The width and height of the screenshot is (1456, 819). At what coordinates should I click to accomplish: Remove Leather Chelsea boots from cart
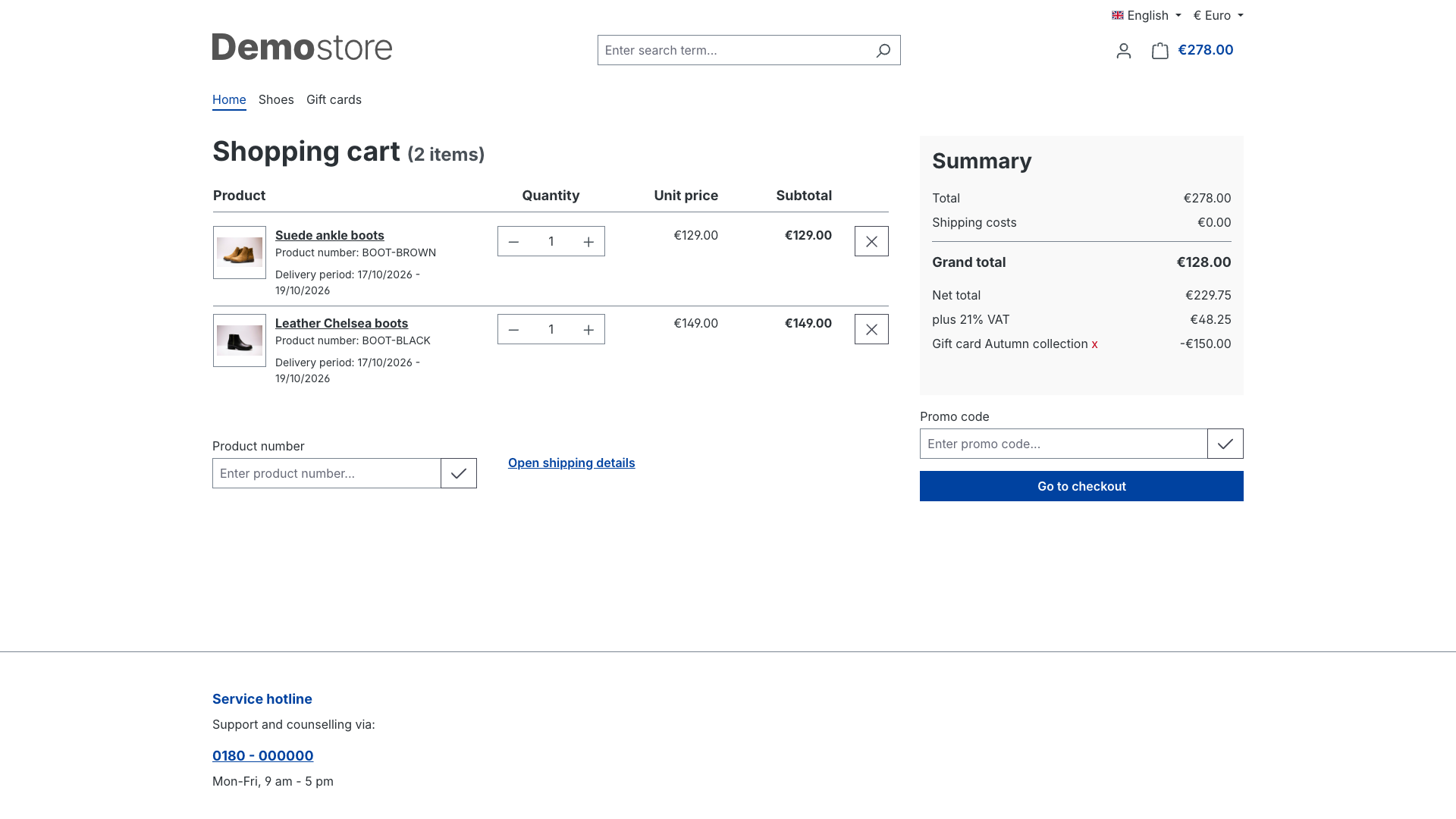[x=871, y=329]
